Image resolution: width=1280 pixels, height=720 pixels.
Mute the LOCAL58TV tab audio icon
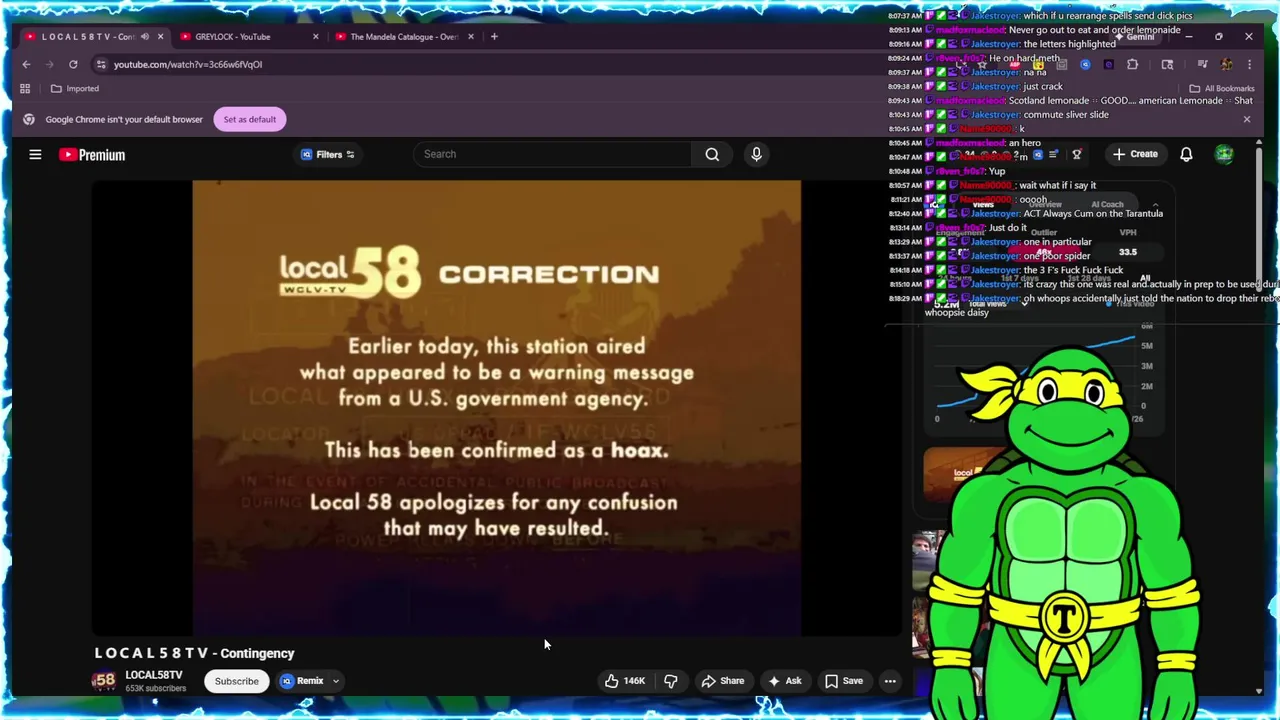pos(145,37)
